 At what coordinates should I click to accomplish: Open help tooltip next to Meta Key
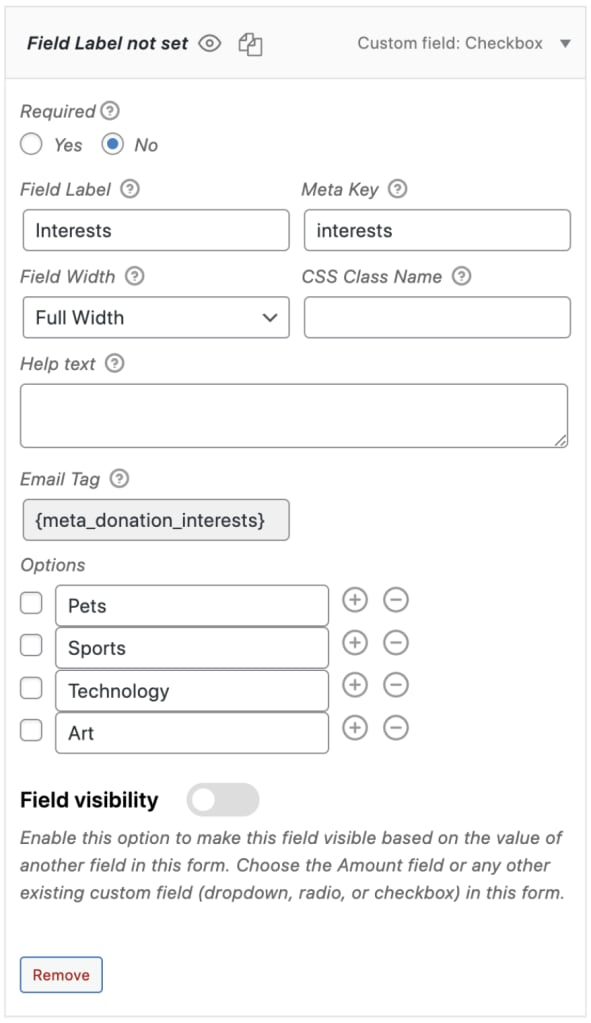(397, 189)
